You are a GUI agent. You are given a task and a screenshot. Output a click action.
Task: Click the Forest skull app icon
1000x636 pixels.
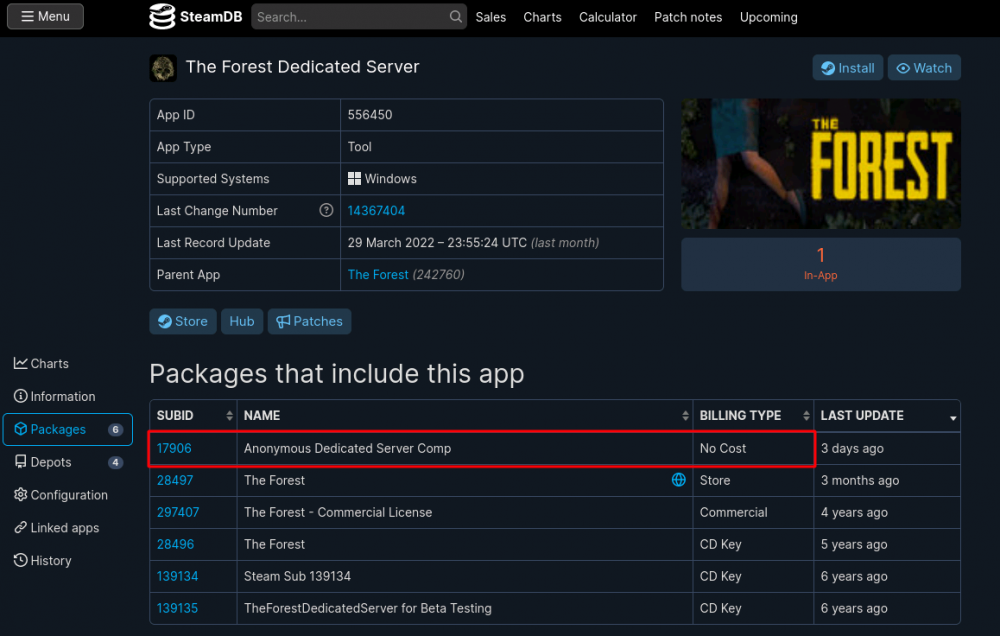point(163,68)
